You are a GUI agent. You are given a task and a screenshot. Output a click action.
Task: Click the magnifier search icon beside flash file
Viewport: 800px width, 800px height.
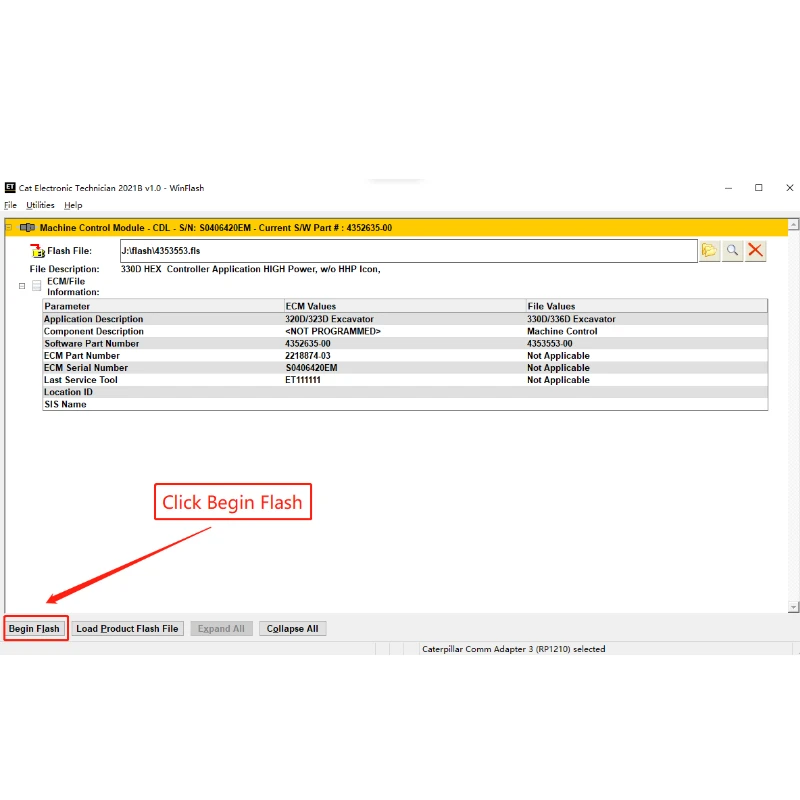(x=732, y=251)
